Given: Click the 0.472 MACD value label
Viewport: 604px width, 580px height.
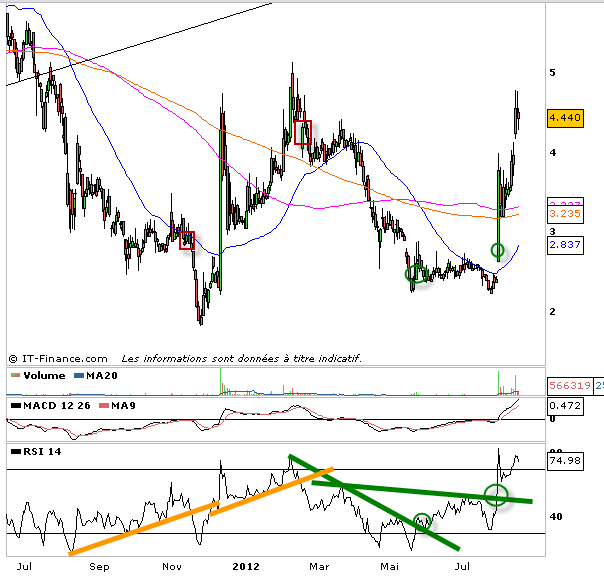Looking at the screenshot, I should point(566,405).
